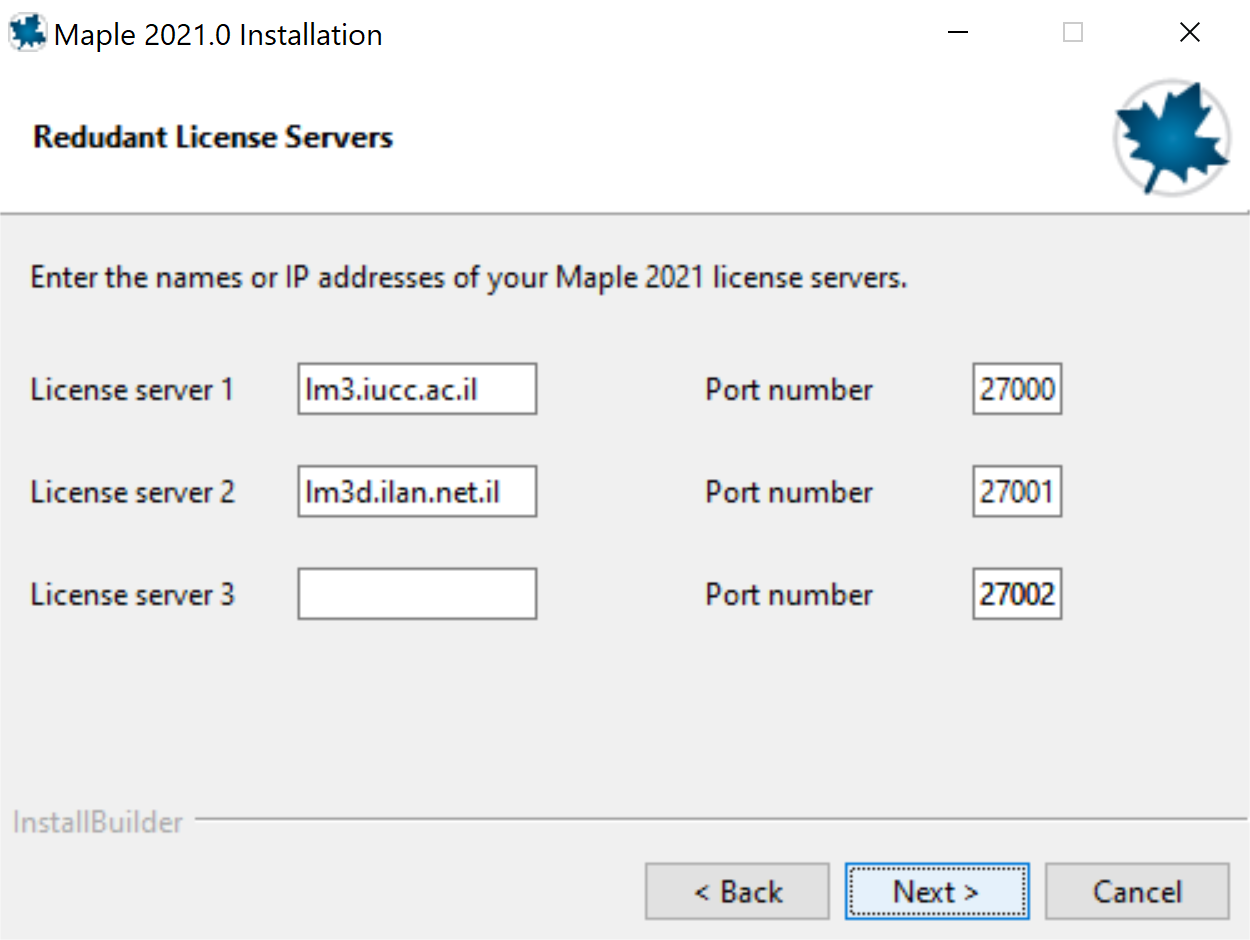Click the Maple leaf icon in title bar
The width and height of the screenshot is (1250, 940).
tap(27, 33)
